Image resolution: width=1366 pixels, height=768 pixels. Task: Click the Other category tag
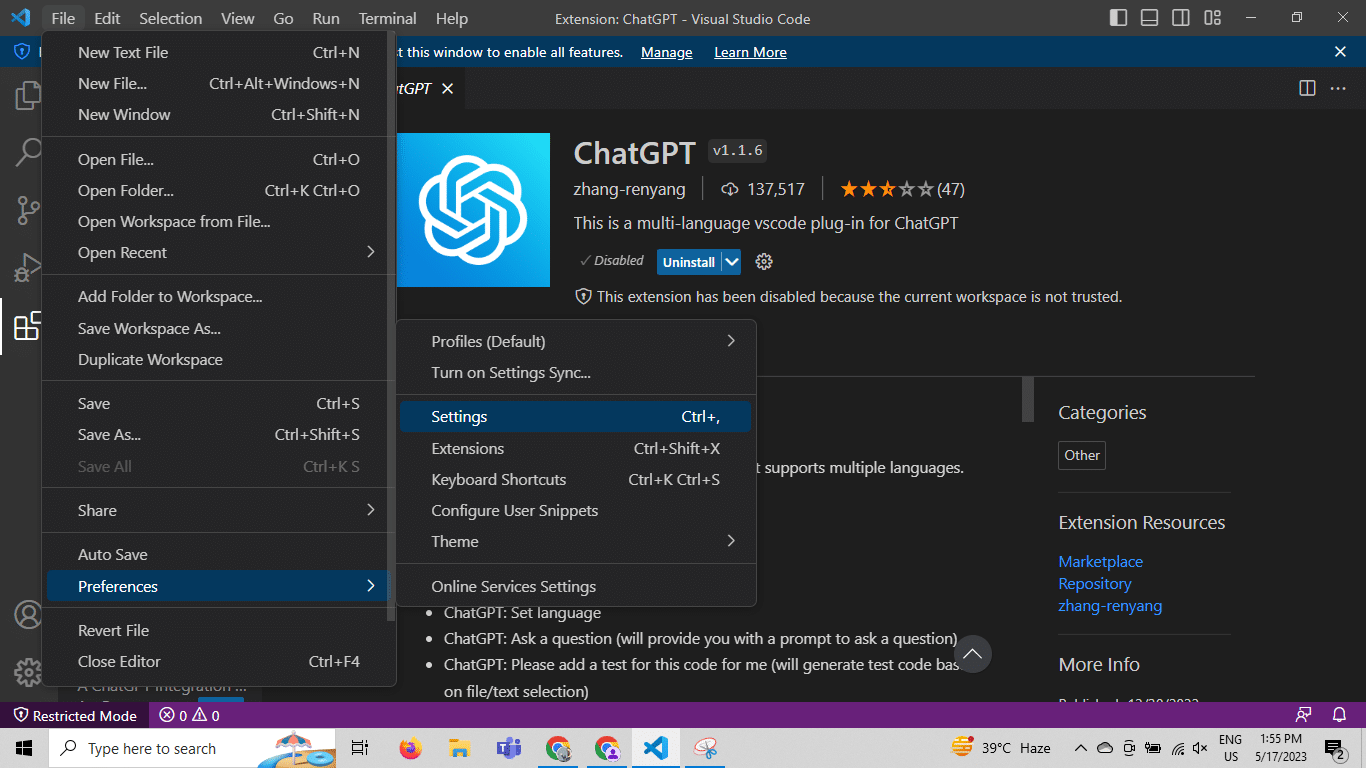[x=1082, y=455]
